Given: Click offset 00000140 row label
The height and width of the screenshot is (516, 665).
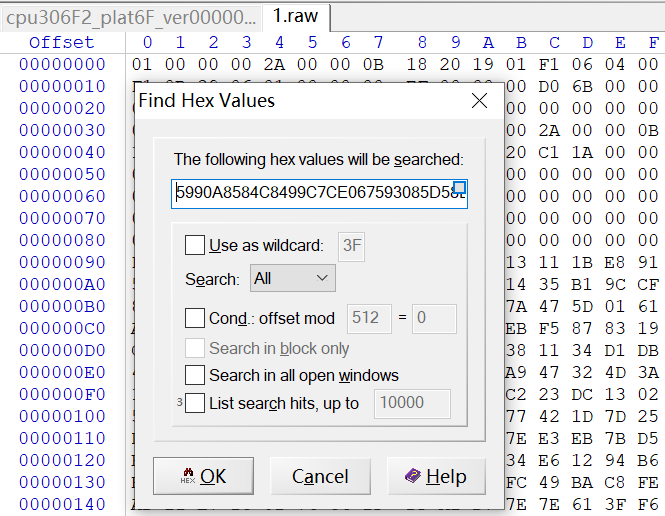Looking at the screenshot, I should (x=62, y=504).
